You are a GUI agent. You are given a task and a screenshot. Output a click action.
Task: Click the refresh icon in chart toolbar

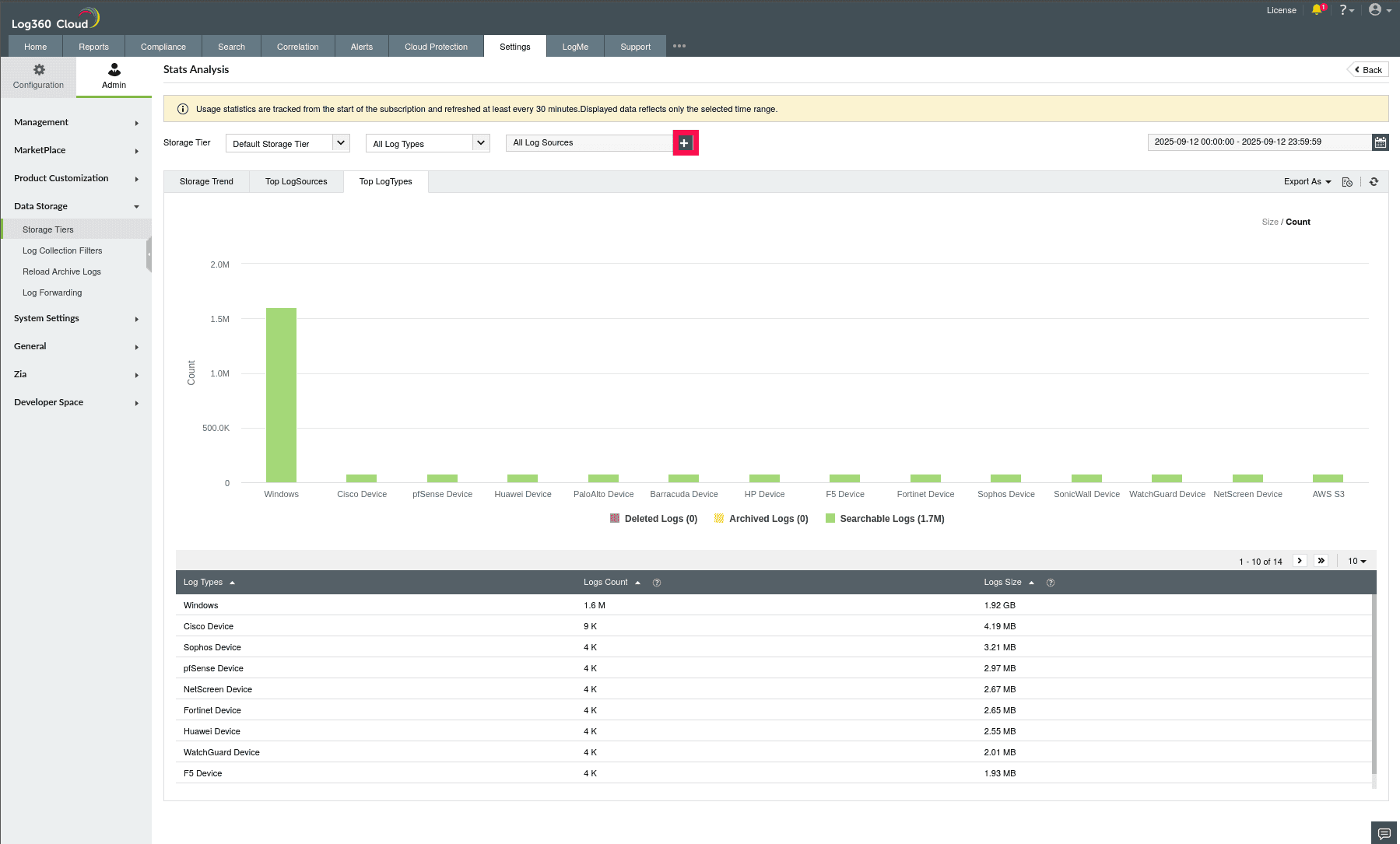[x=1374, y=182]
